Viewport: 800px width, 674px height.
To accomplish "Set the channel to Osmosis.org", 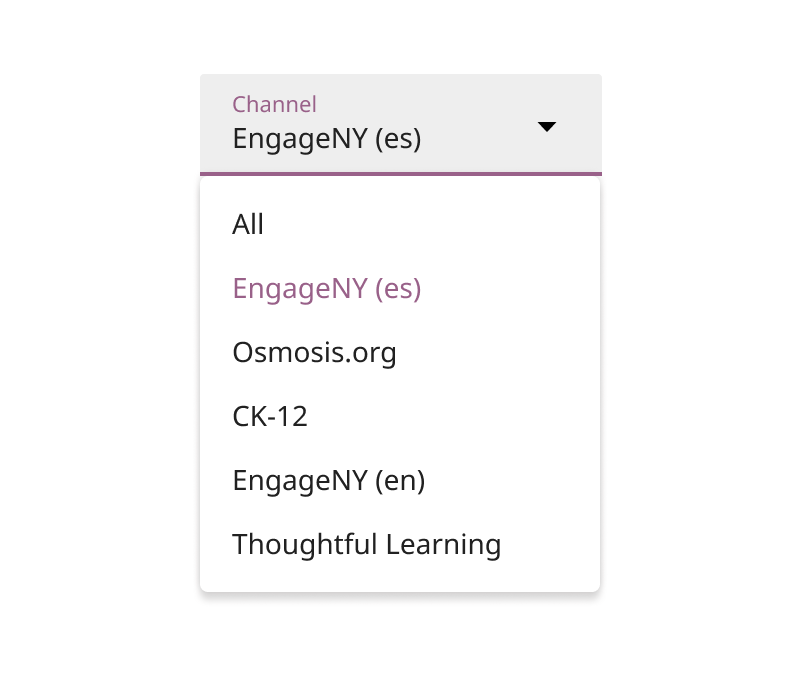I will [314, 352].
